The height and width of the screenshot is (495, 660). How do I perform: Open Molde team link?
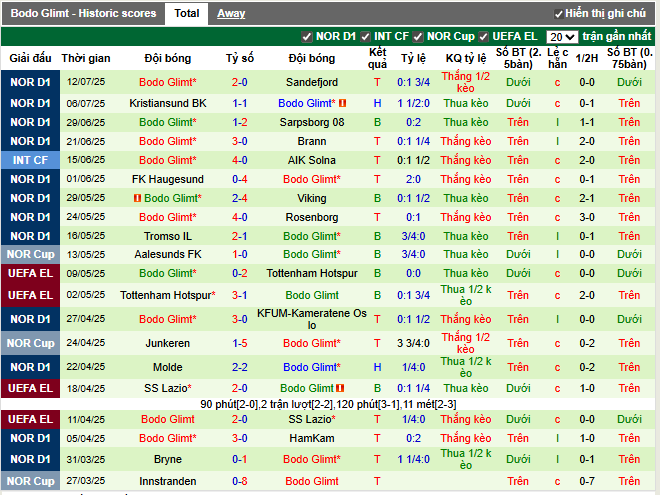[x=168, y=367]
